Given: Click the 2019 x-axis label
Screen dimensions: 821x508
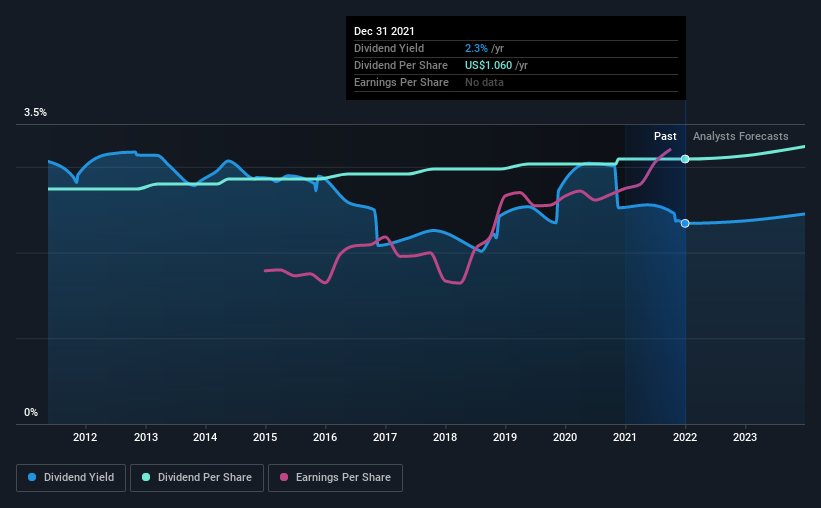Looking at the screenshot, I should 505,437.
